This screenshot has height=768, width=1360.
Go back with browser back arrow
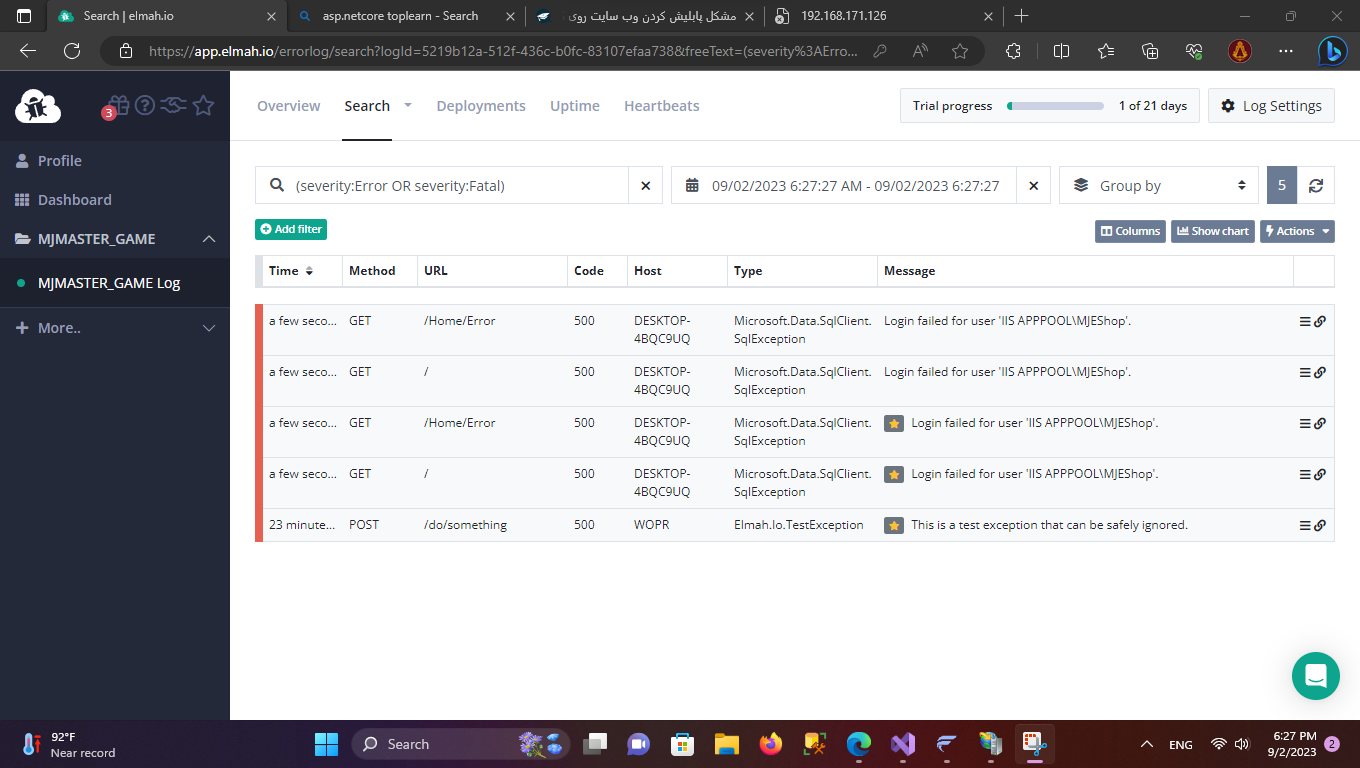[x=28, y=51]
